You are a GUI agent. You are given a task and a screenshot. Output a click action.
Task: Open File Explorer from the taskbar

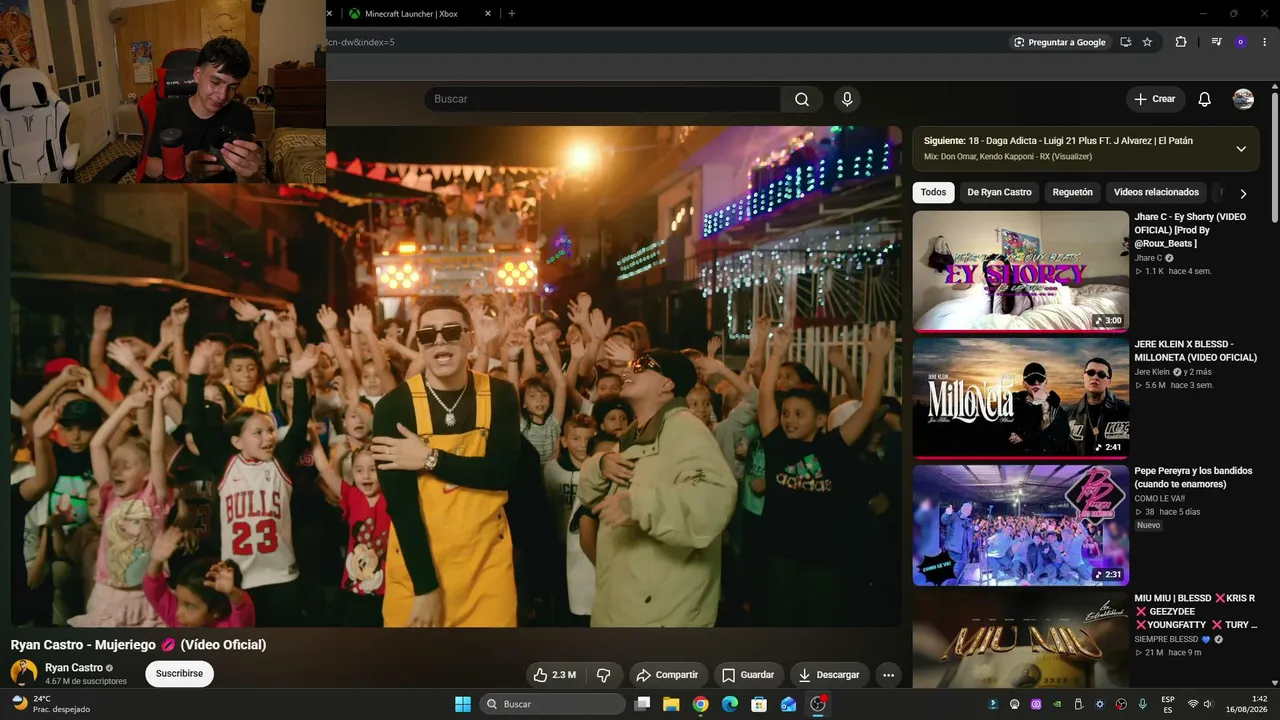671,704
